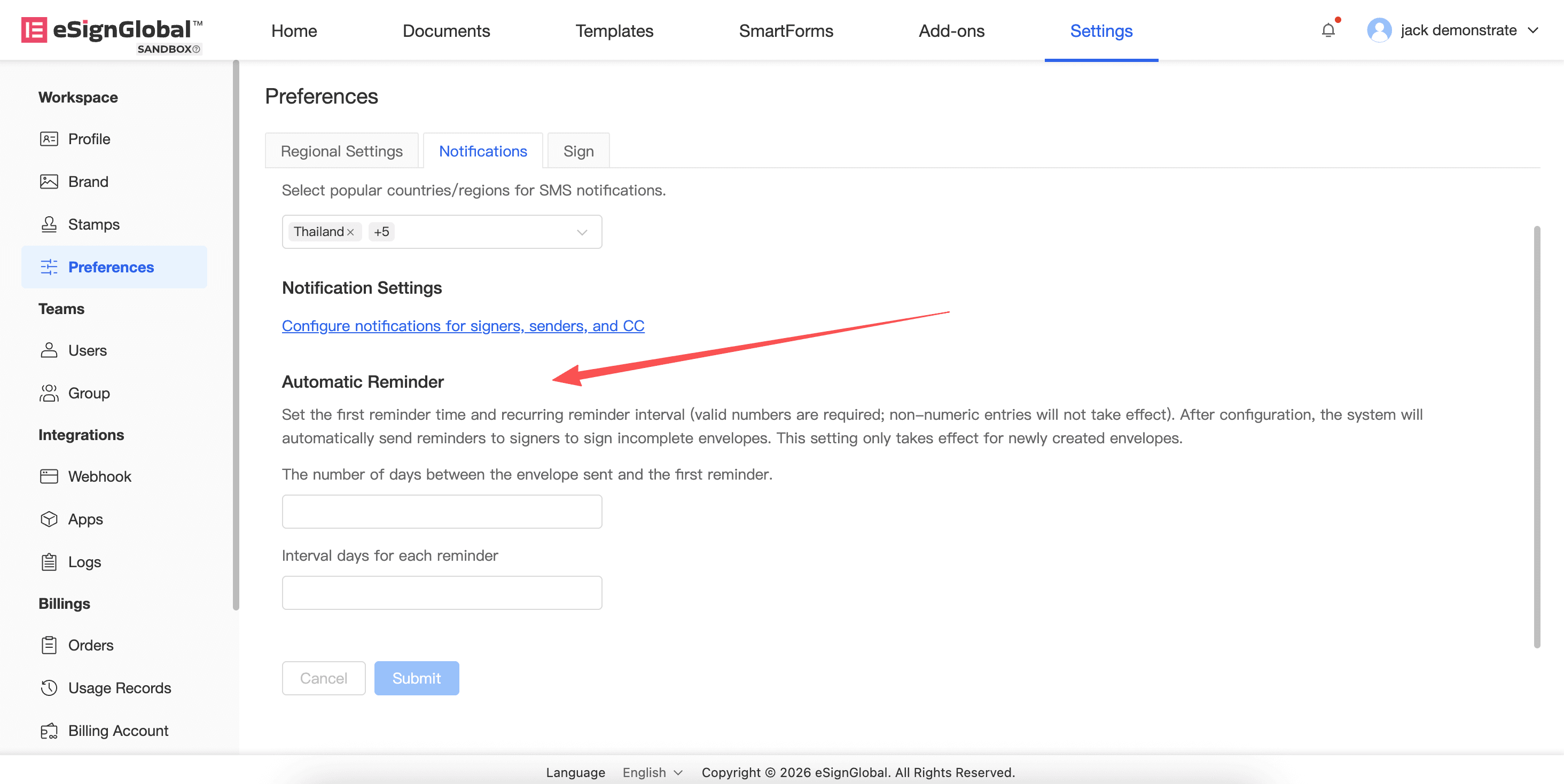
Task: Open Usage Records in Billings
Action: pyautogui.click(x=119, y=688)
